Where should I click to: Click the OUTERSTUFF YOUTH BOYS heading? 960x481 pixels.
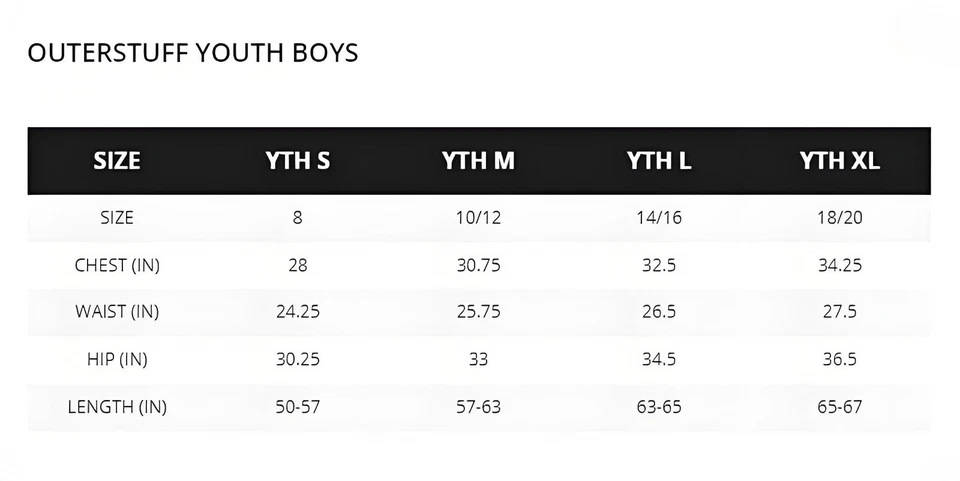coord(193,53)
